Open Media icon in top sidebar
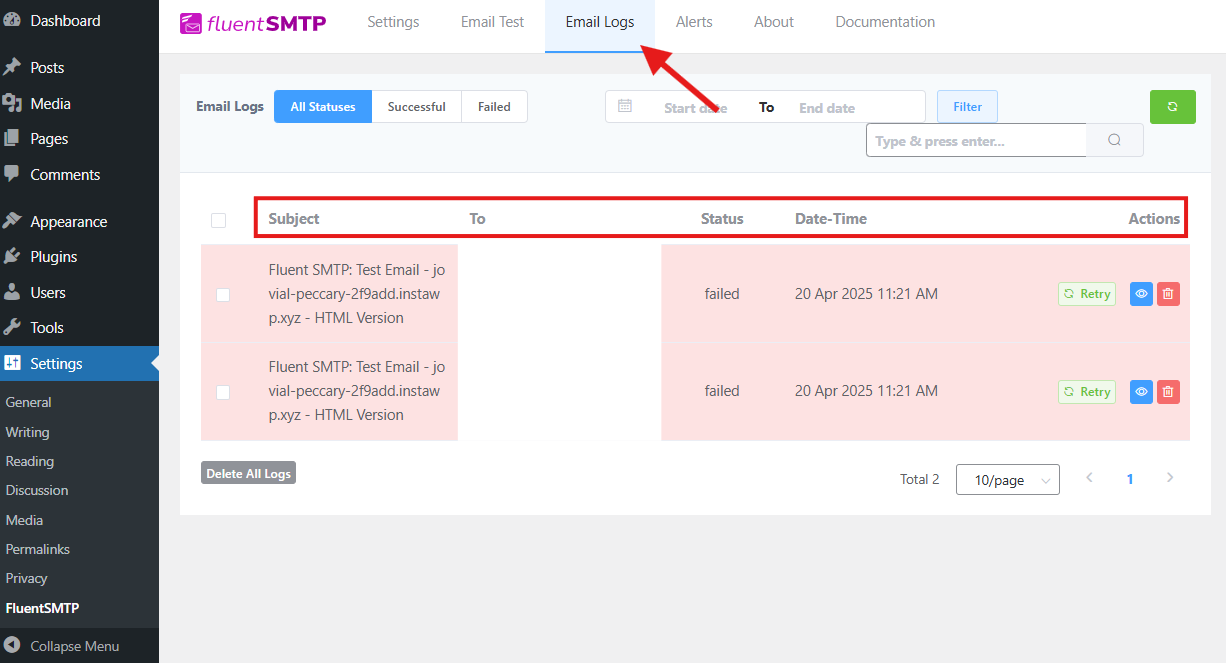1226x663 pixels. [12, 103]
